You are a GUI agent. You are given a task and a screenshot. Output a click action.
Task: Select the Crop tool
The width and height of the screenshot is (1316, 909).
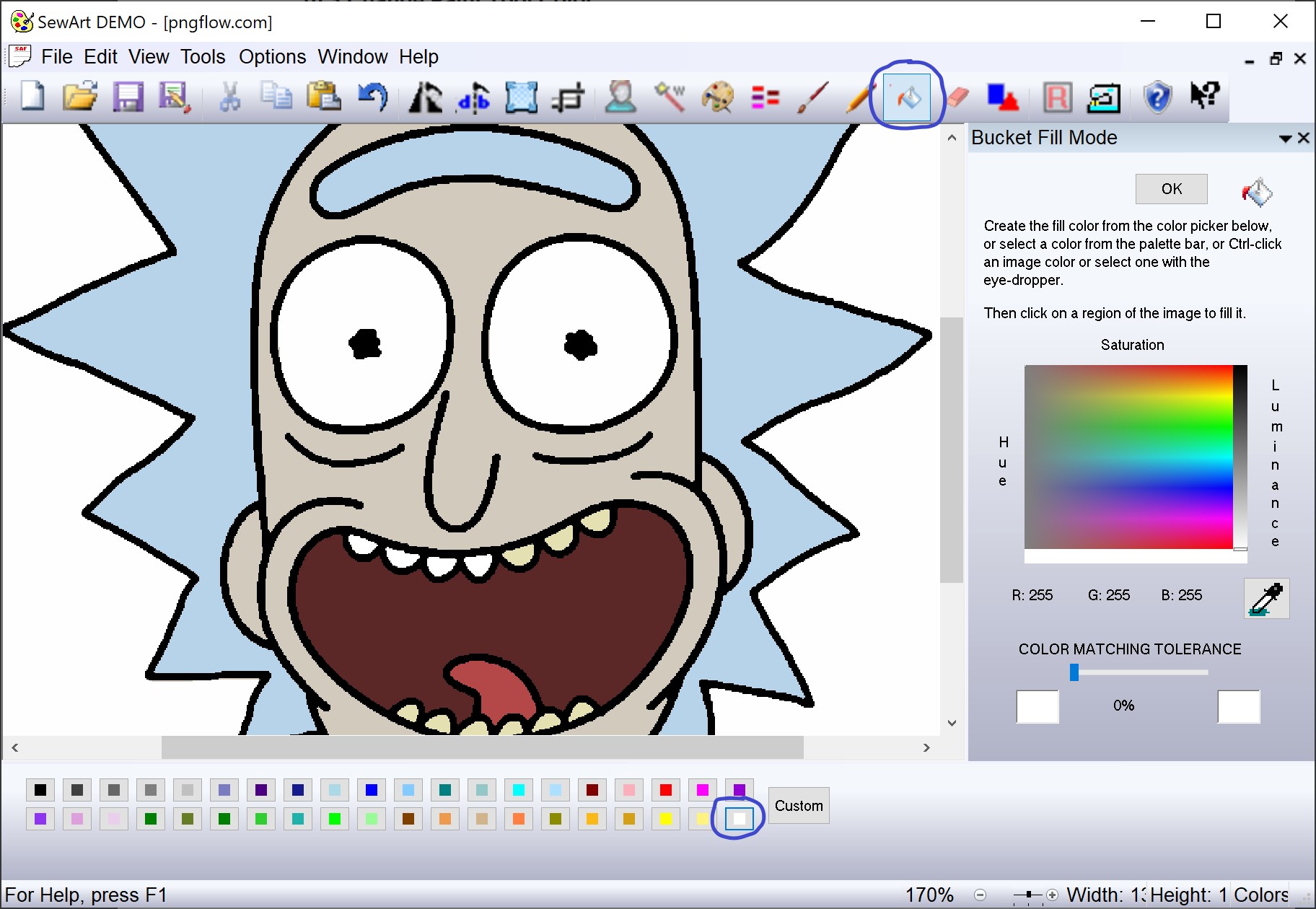point(569,97)
